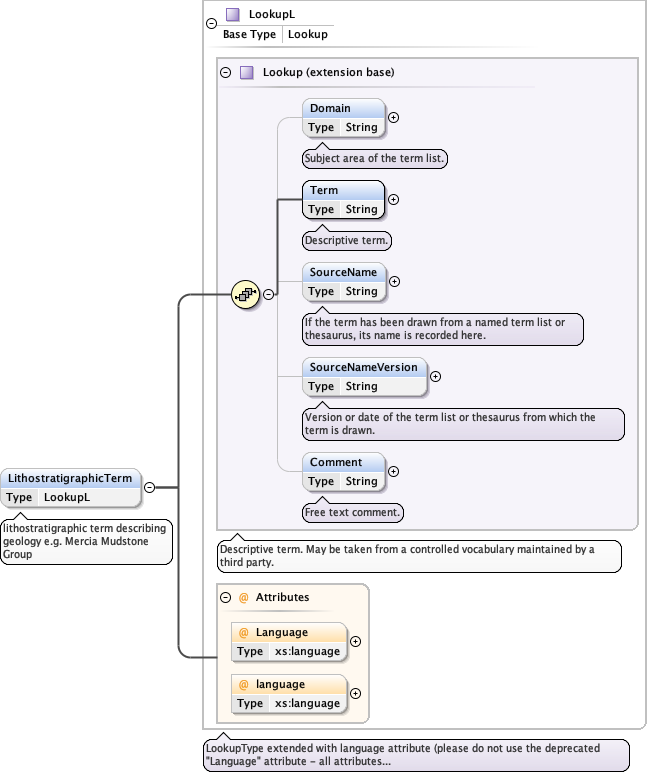Collapse the LookupL type container

coord(210,24)
